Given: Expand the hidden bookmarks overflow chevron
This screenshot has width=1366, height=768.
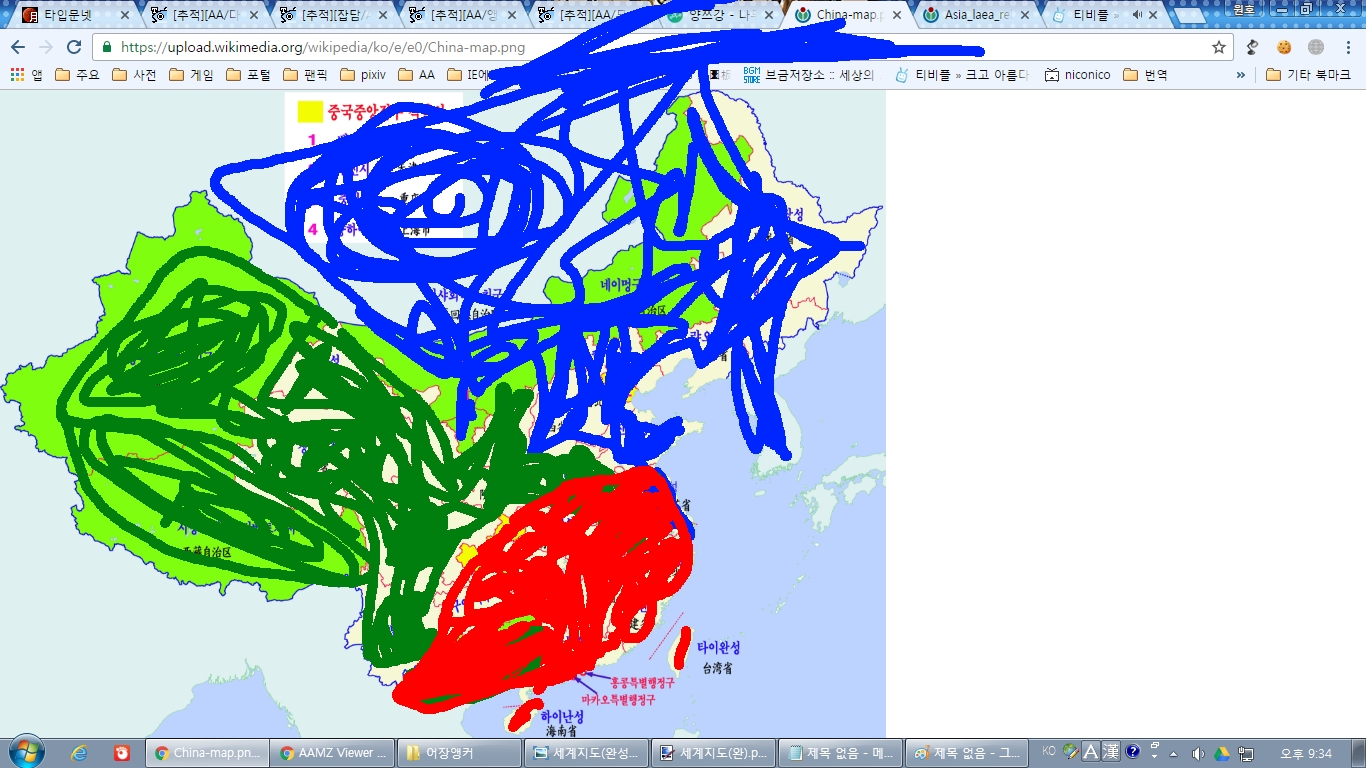Looking at the screenshot, I should (x=1241, y=75).
